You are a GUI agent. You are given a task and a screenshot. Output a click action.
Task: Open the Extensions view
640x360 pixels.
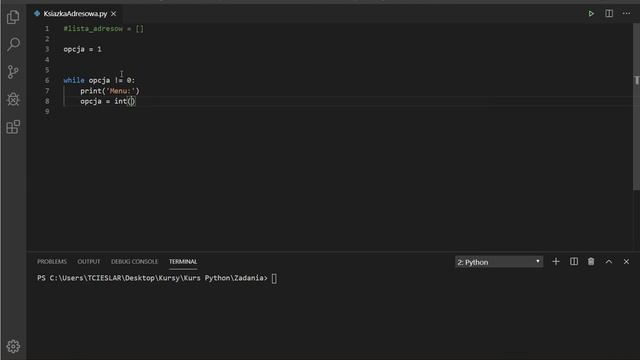13,127
